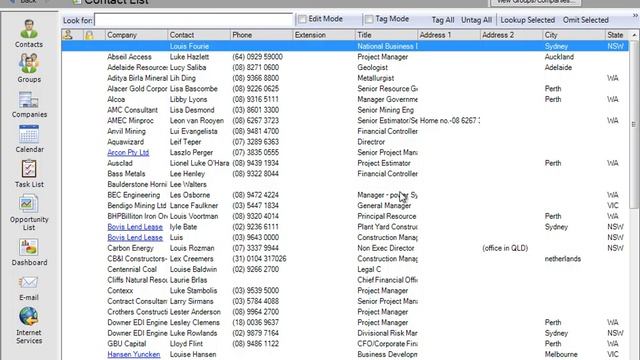Select the Bass Metals company cell

[127, 174]
